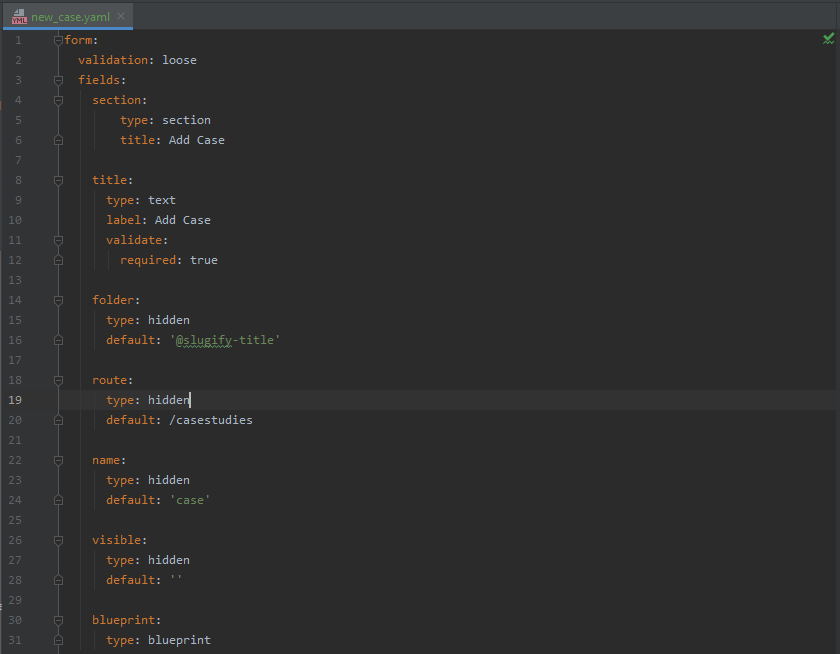Click the '@slugify-title' string value
Viewport: 840px width, 654px height.
(x=225, y=340)
